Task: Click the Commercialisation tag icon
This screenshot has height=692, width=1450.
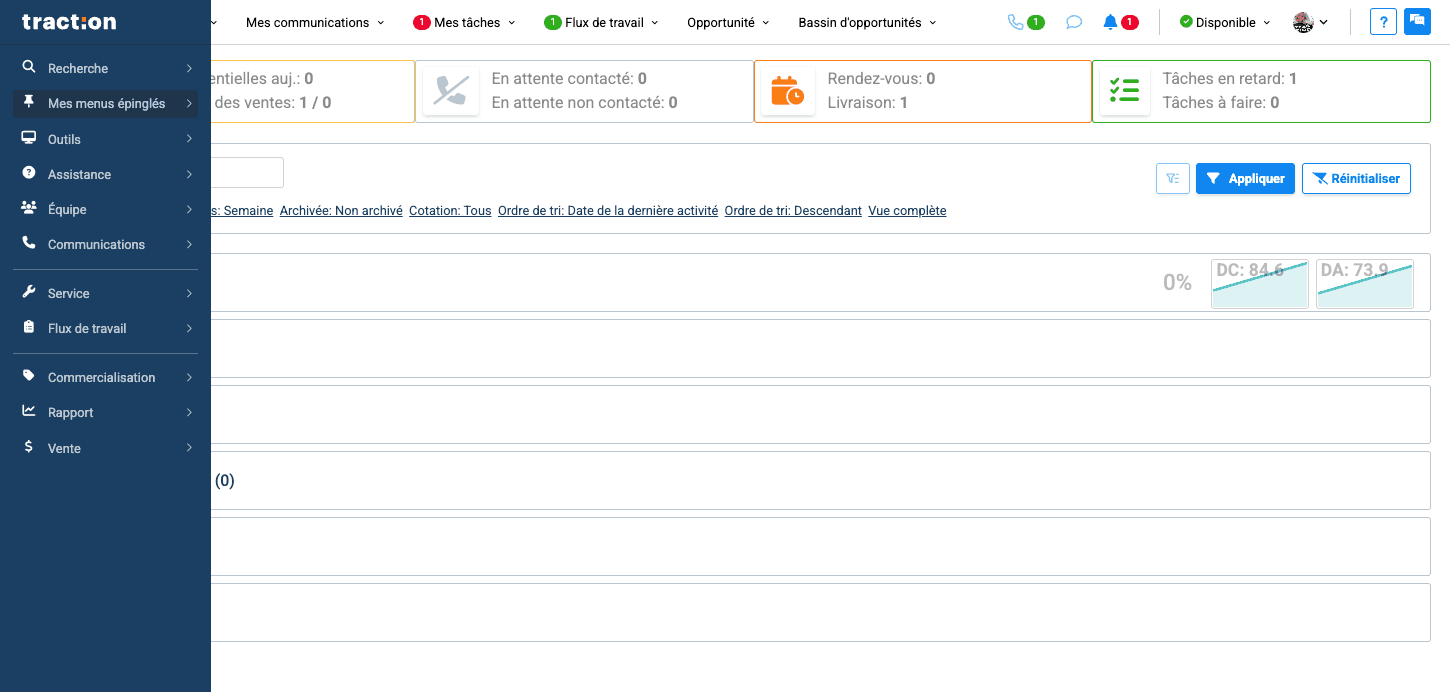Action: [x=29, y=377]
